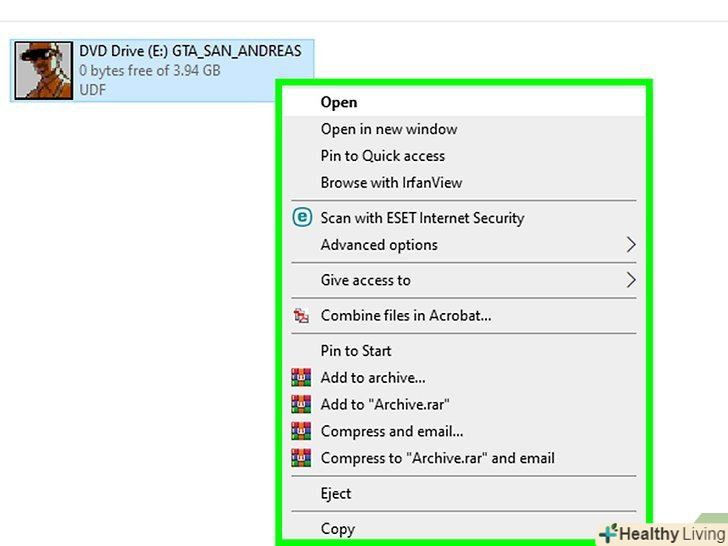Choose Eject from the context menu

tap(464, 494)
